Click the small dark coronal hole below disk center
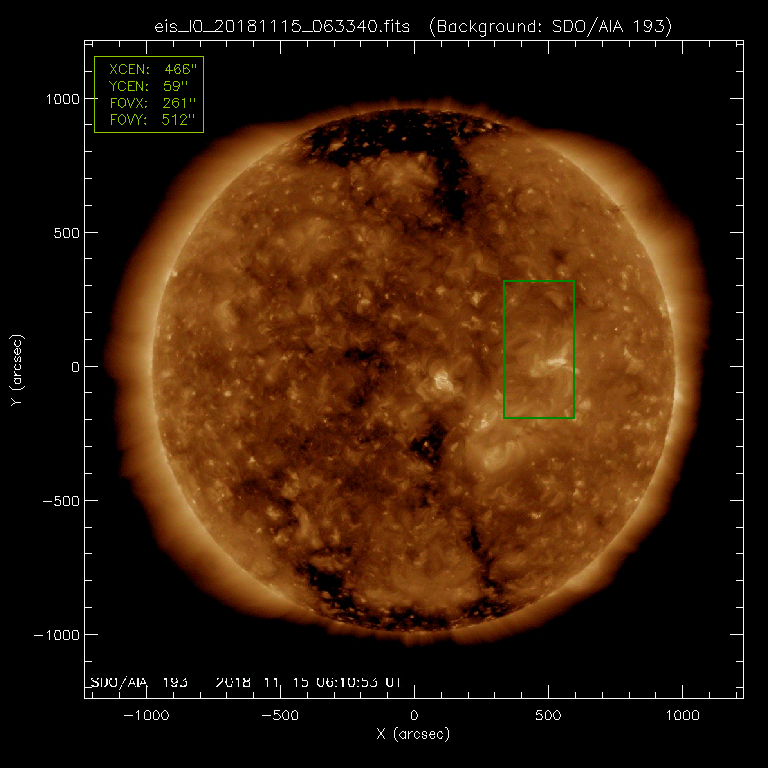This screenshot has width=768, height=768. tap(432, 440)
